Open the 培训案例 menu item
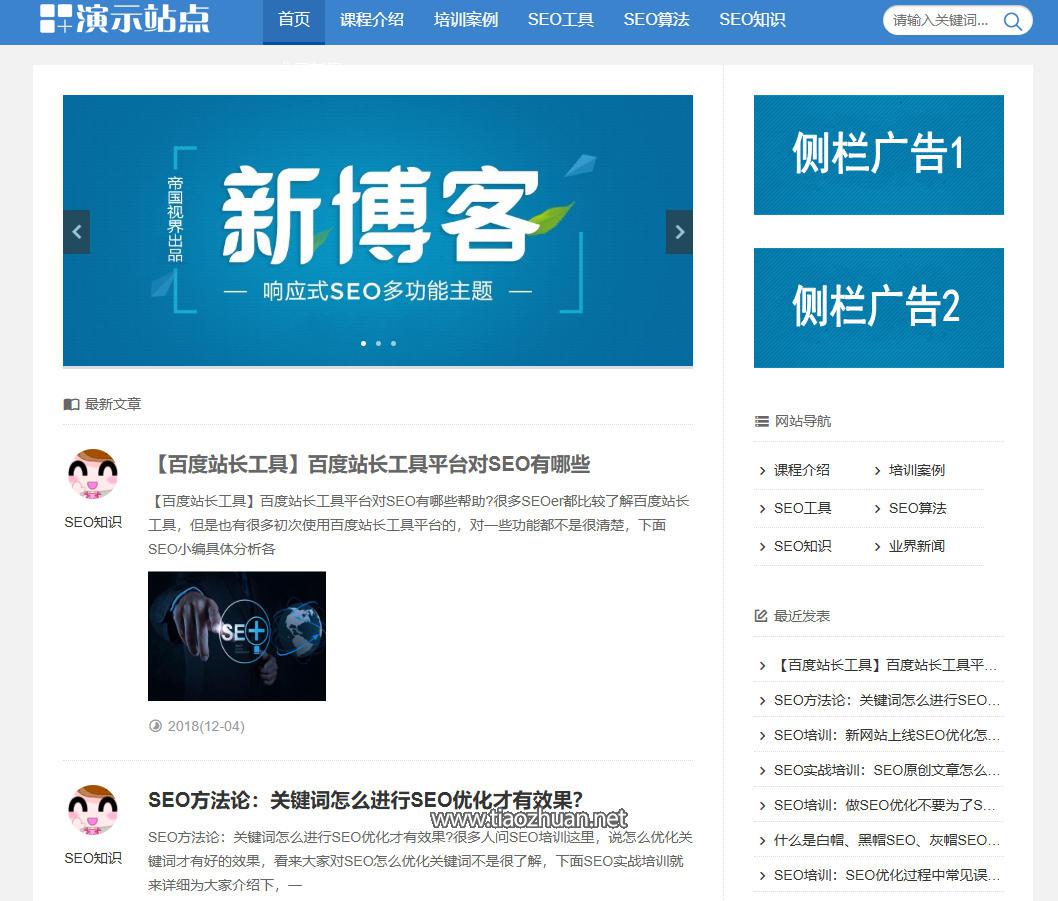1058x901 pixels. pos(466,19)
